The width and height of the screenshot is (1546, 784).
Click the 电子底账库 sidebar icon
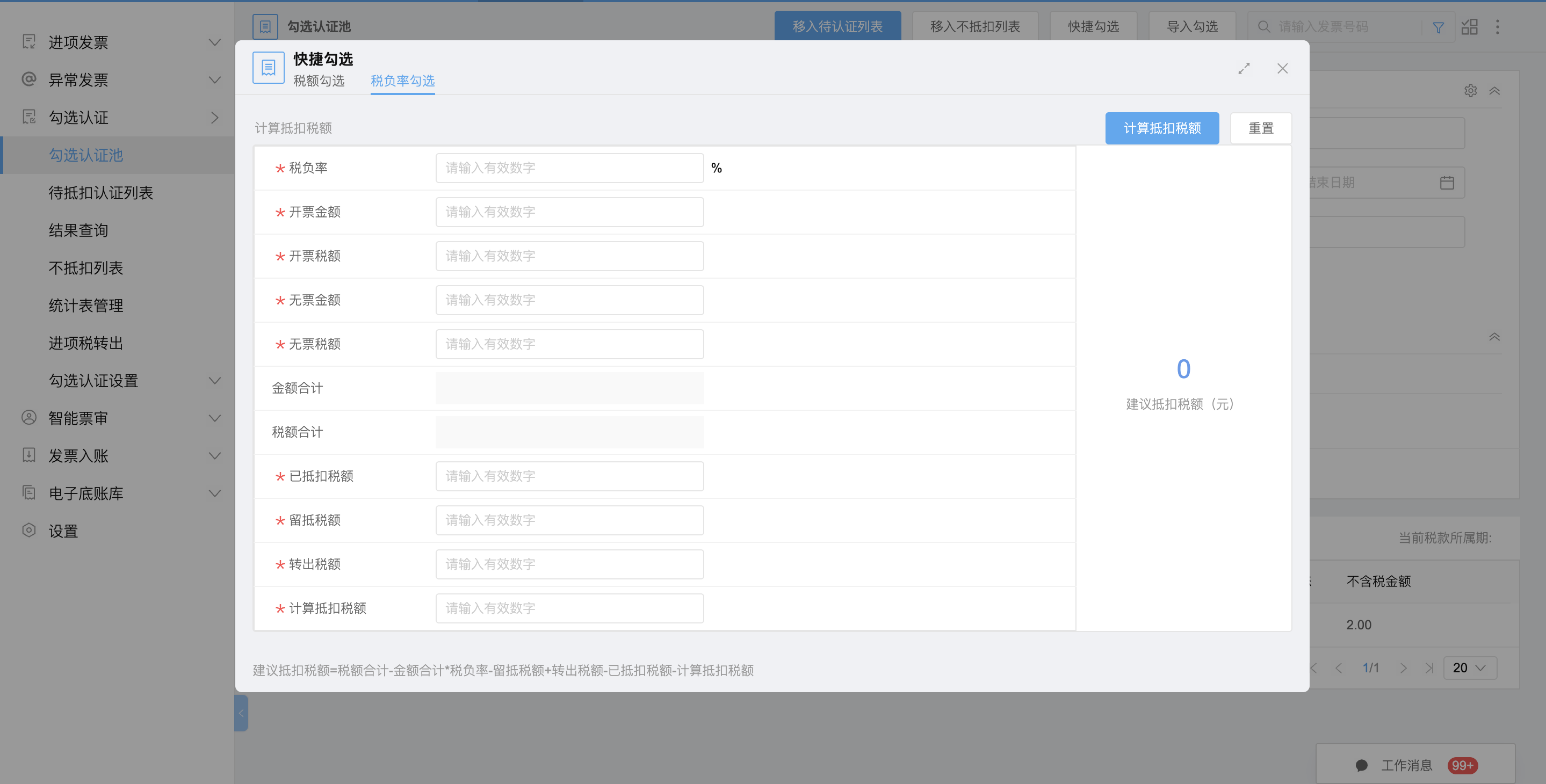(x=29, y=493)
